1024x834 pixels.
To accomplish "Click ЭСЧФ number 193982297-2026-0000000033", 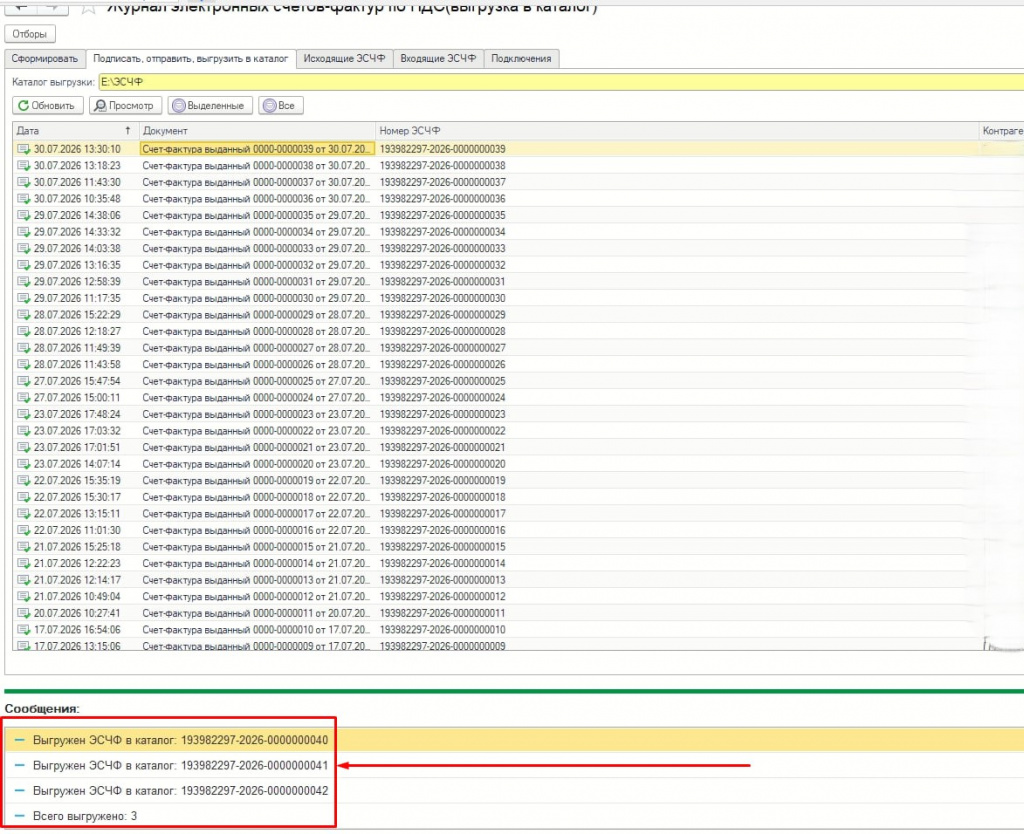I will (x=443, y=249).
